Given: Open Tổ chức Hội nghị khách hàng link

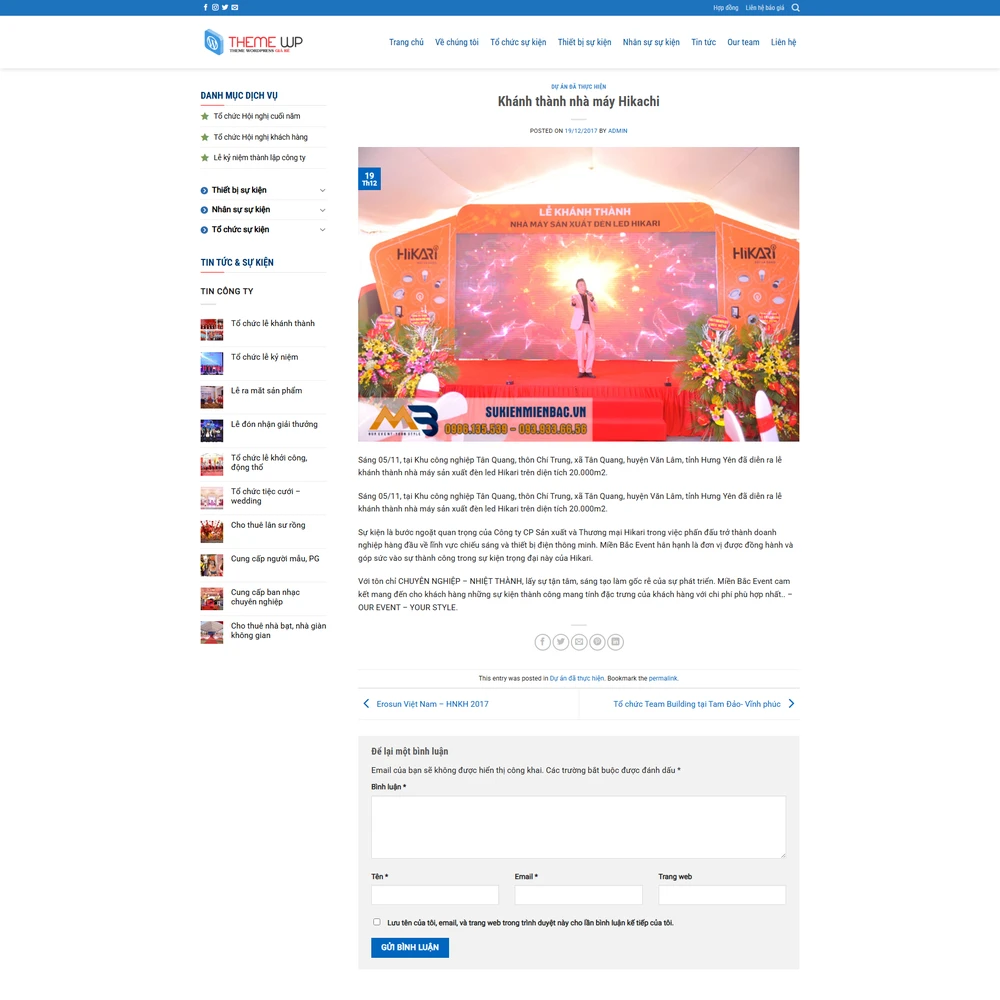Looking at the screenshot, I should tap(260, 137).
